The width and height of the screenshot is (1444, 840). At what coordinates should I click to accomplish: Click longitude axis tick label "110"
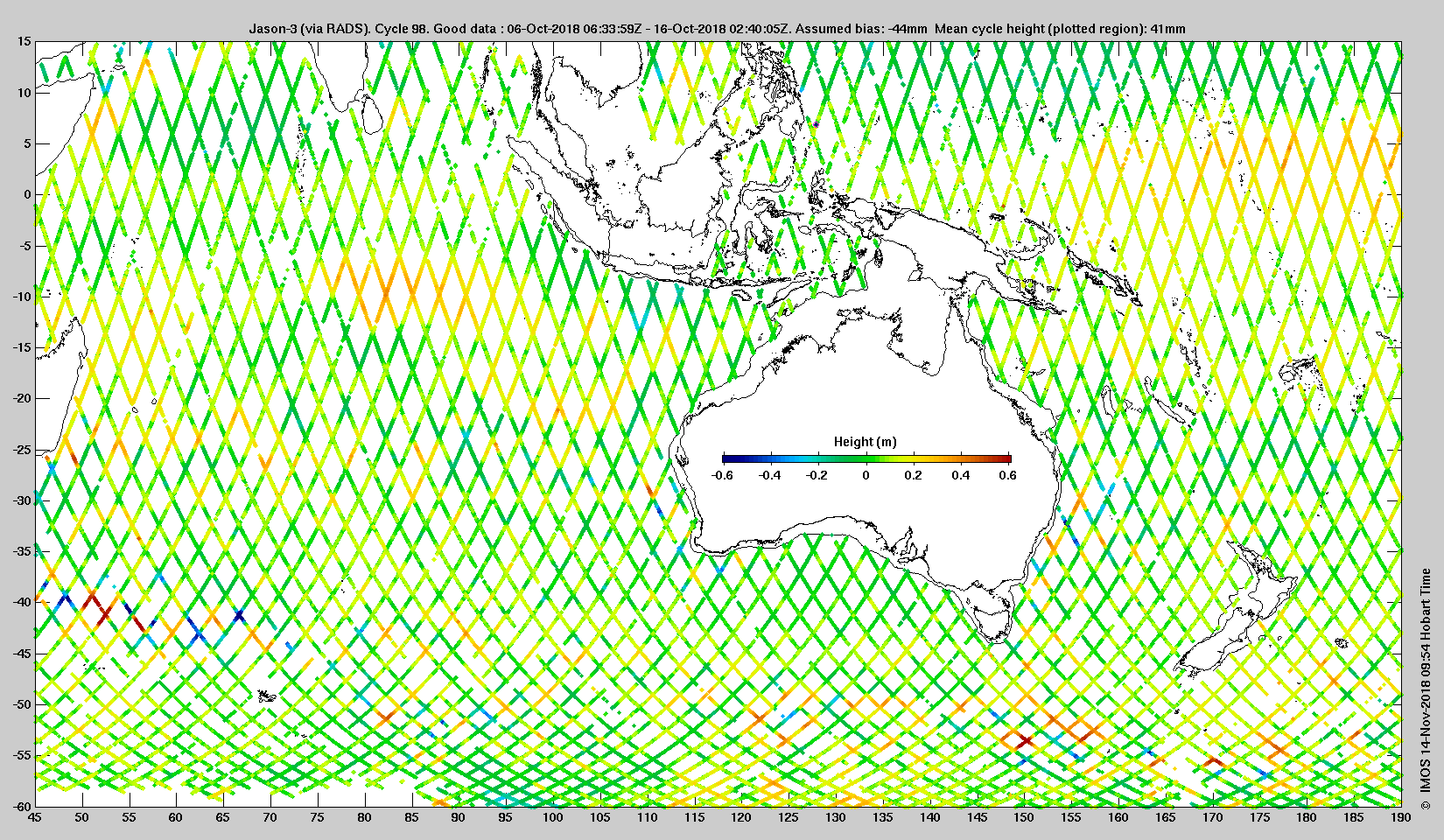(648, 818)
